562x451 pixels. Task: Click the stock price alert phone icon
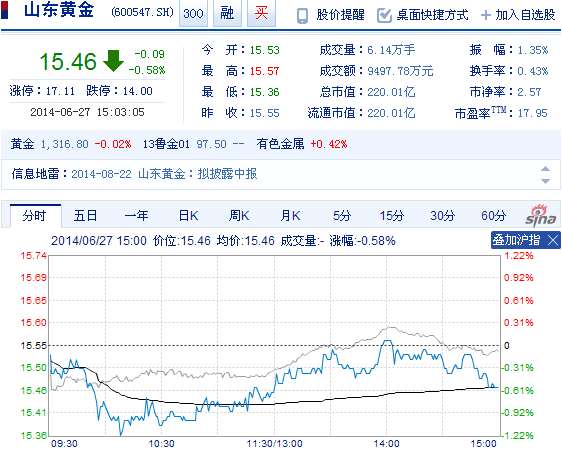(x=303, y=16)
